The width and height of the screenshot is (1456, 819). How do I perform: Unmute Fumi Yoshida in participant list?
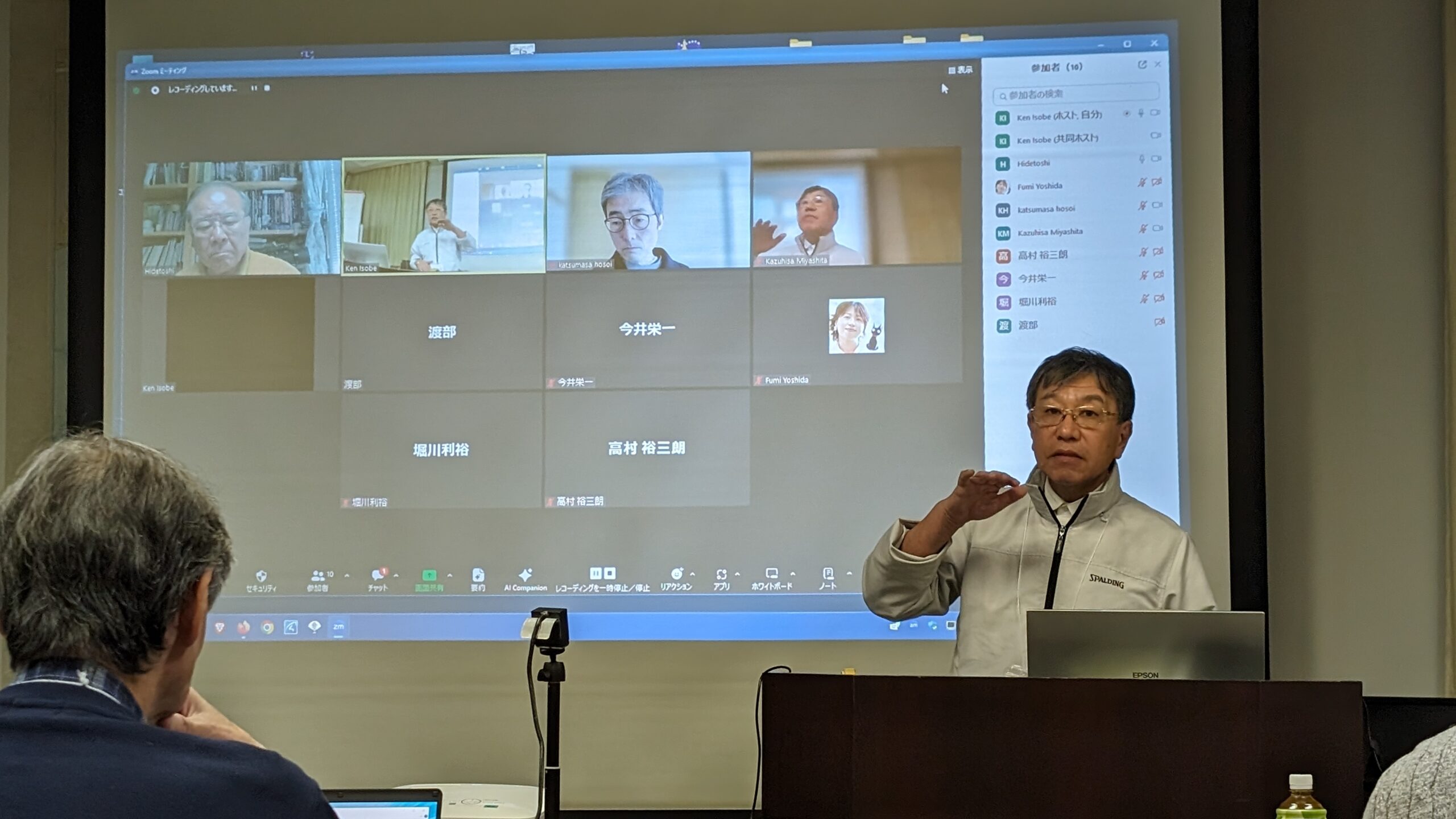[x=1141, y=183]
